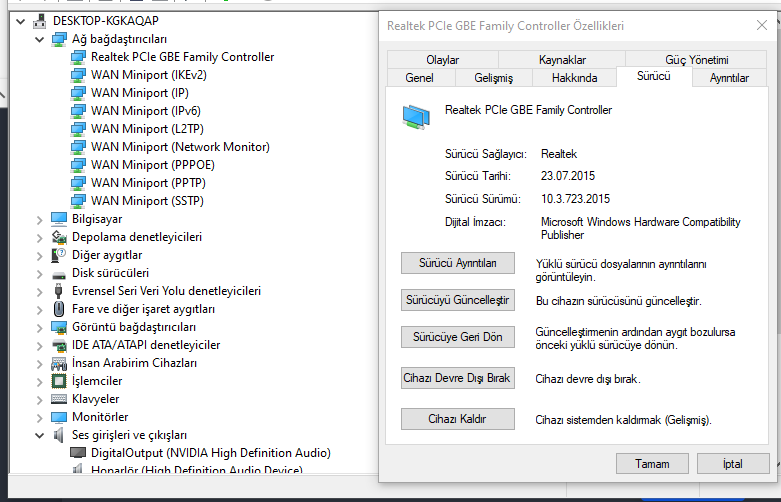
Task: Click the Cihazı Devre Dışı Bırak button
Action: tap(457, 379)
